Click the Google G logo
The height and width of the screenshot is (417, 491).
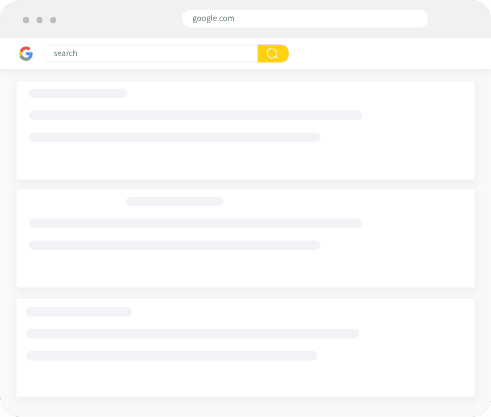coord(26,53)
